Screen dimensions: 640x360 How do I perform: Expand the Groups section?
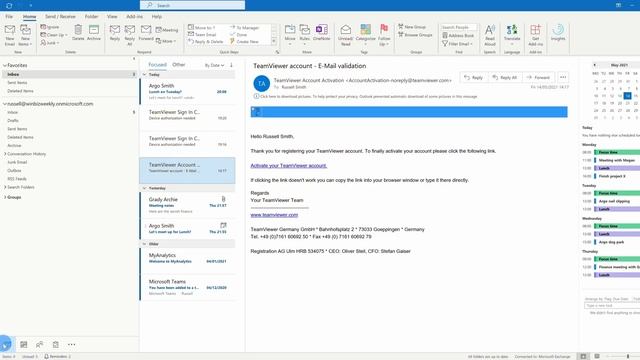click(5, 197)
